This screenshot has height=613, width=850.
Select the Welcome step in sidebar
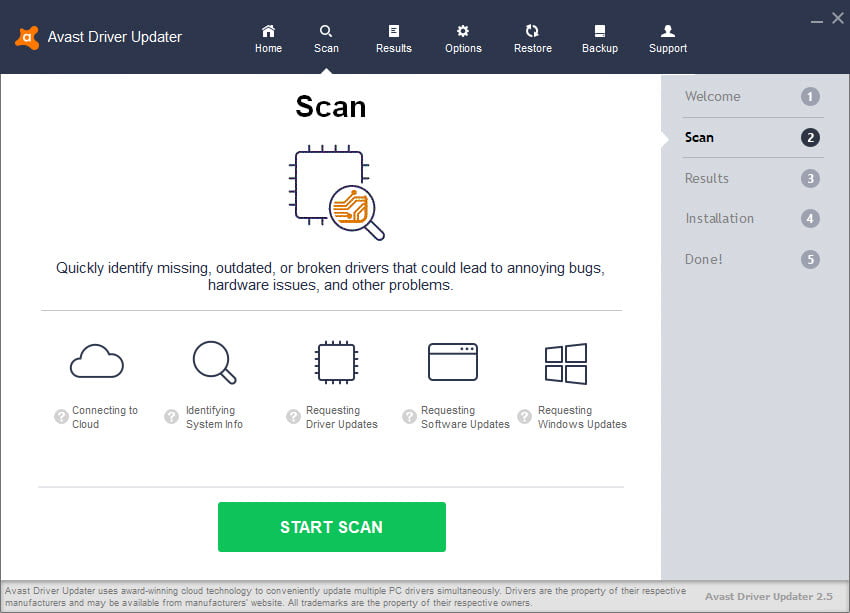752,96
